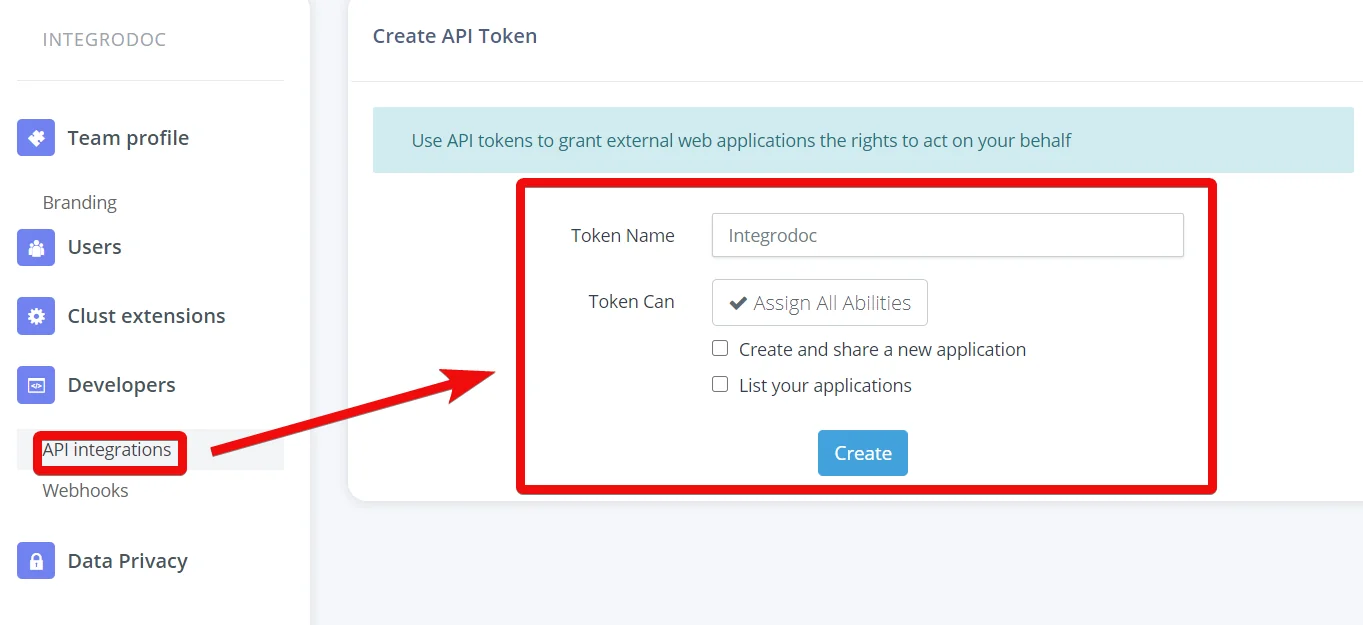
Task: Click the INTEGRODOC team name header
Action: click(104, 40)
